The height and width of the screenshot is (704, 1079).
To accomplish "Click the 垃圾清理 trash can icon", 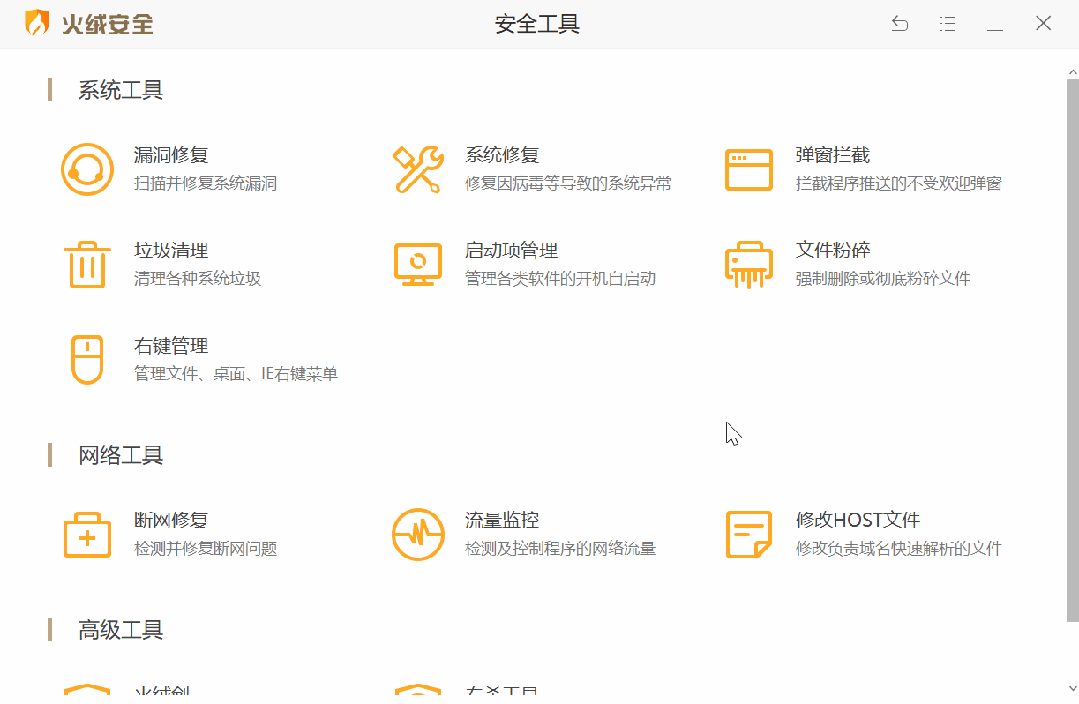I will [87, 264].
